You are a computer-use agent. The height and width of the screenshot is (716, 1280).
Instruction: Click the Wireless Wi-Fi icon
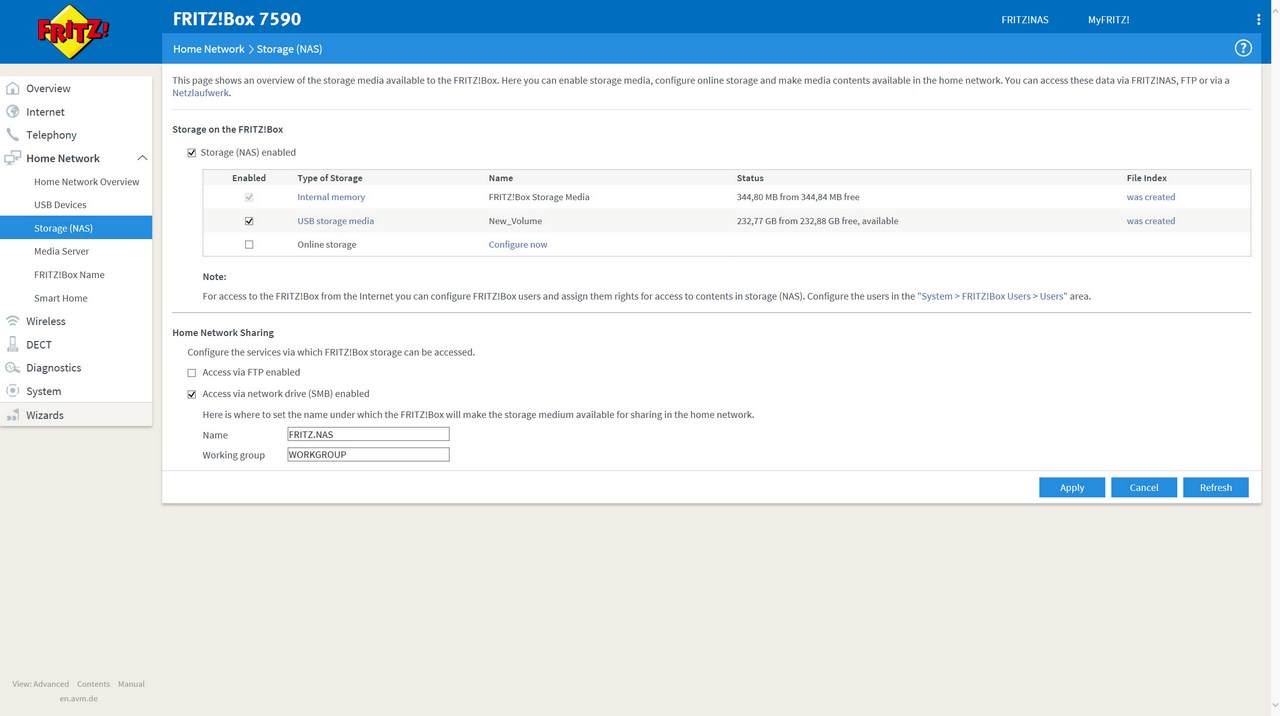(13, 321)
